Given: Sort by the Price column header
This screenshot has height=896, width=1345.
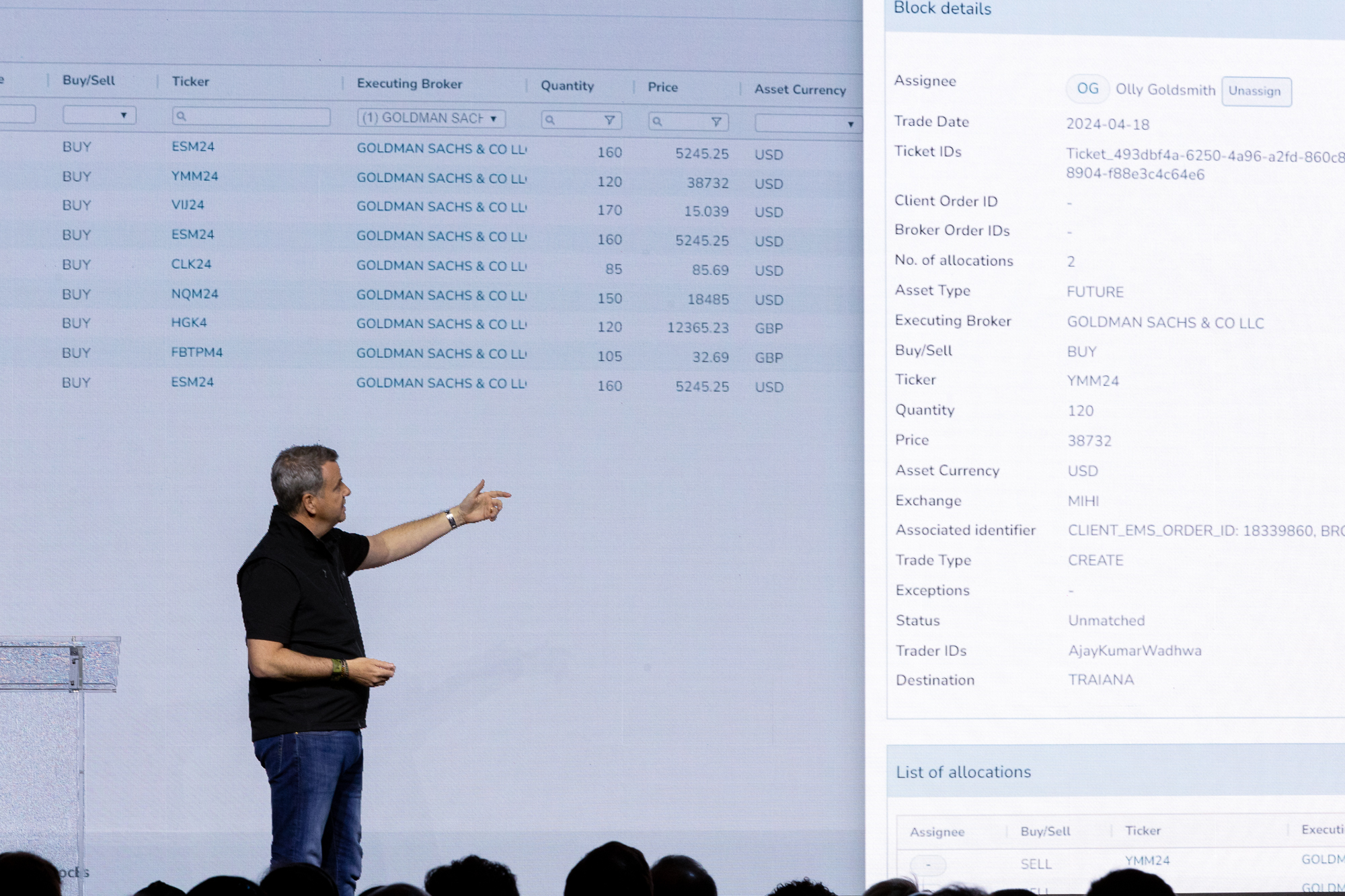Looking at the screenshot, I should pos(662,87).
